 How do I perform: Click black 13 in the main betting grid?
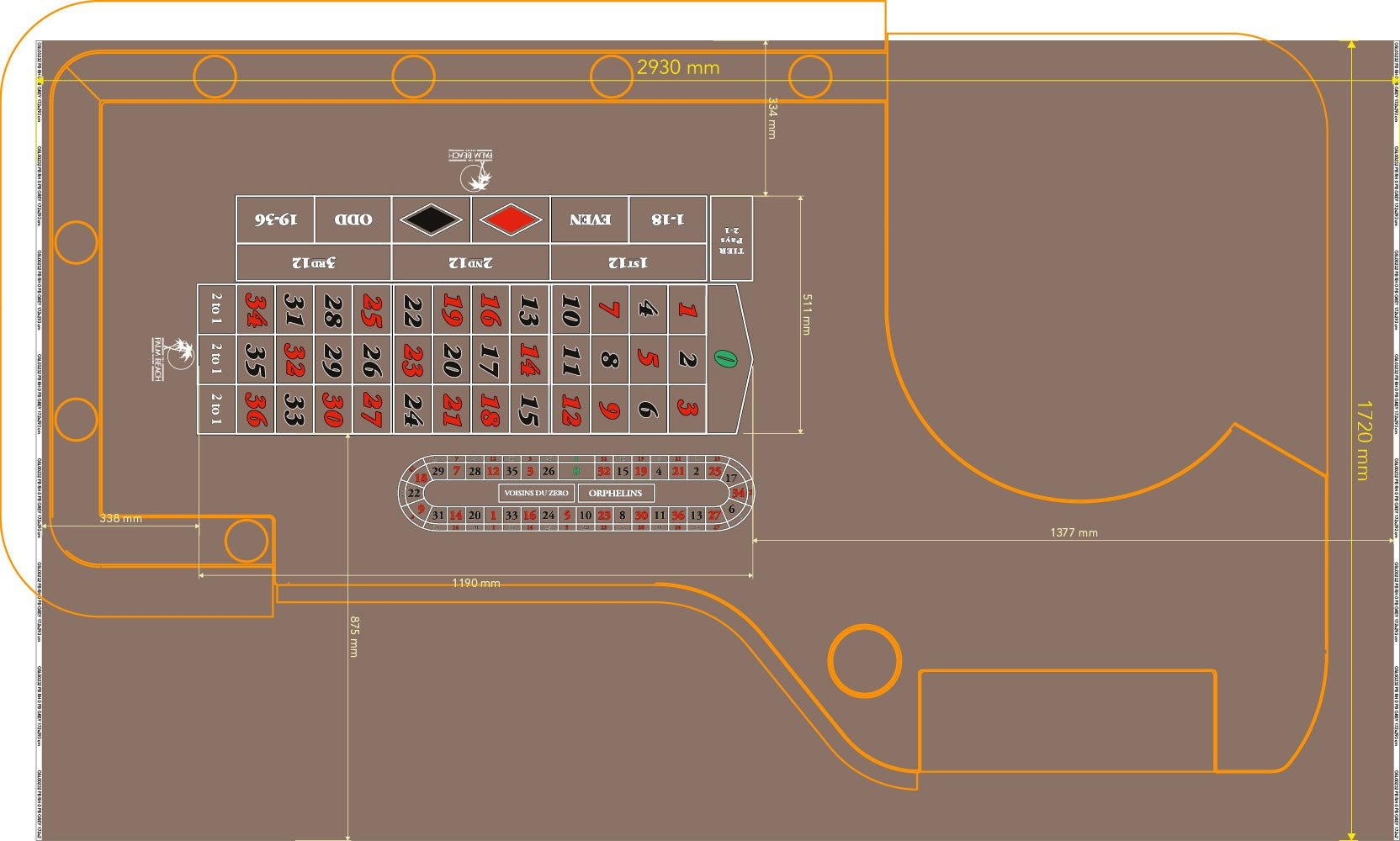[529, 309]
